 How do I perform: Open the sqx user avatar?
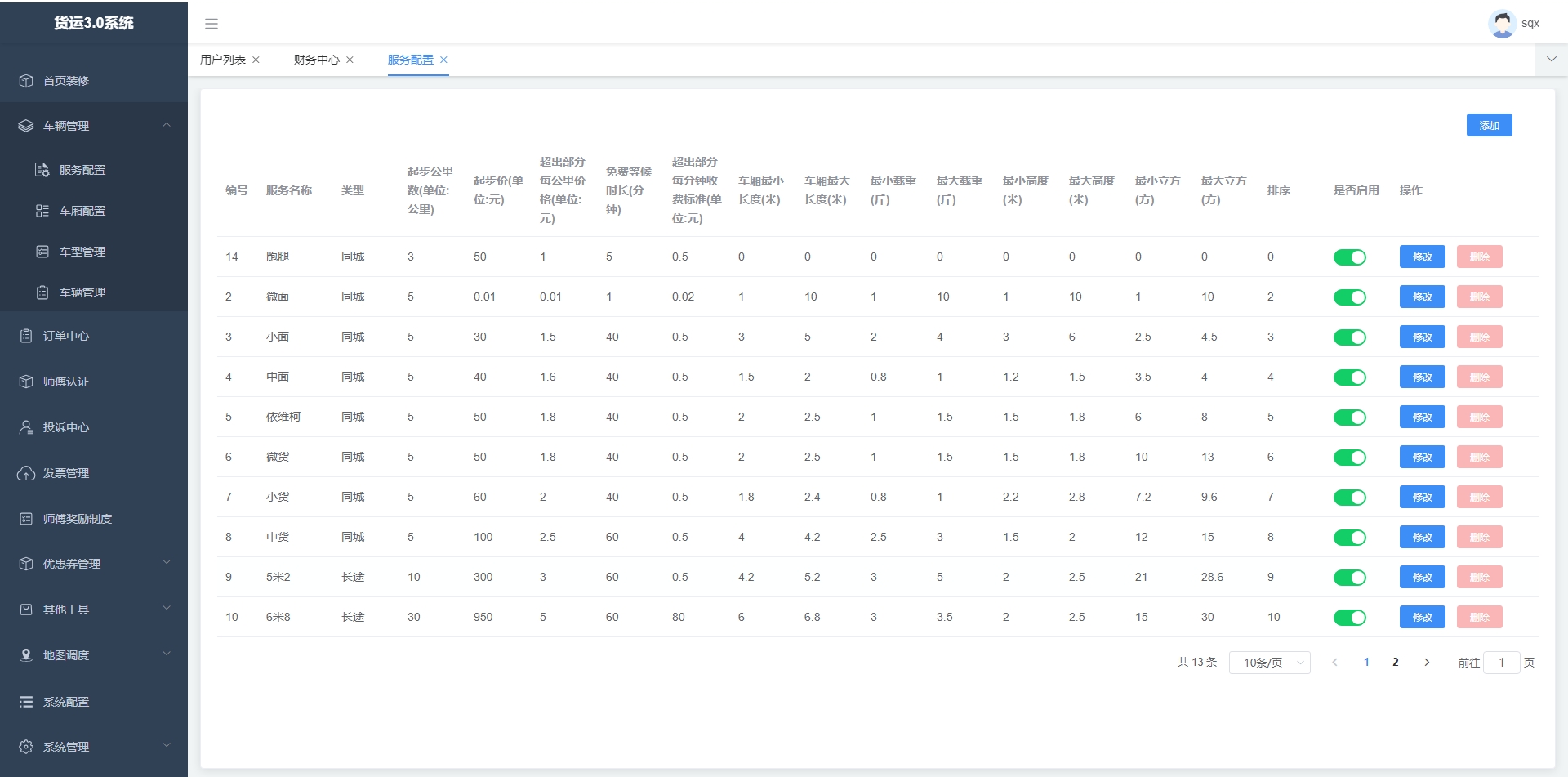coord(1502,24)
